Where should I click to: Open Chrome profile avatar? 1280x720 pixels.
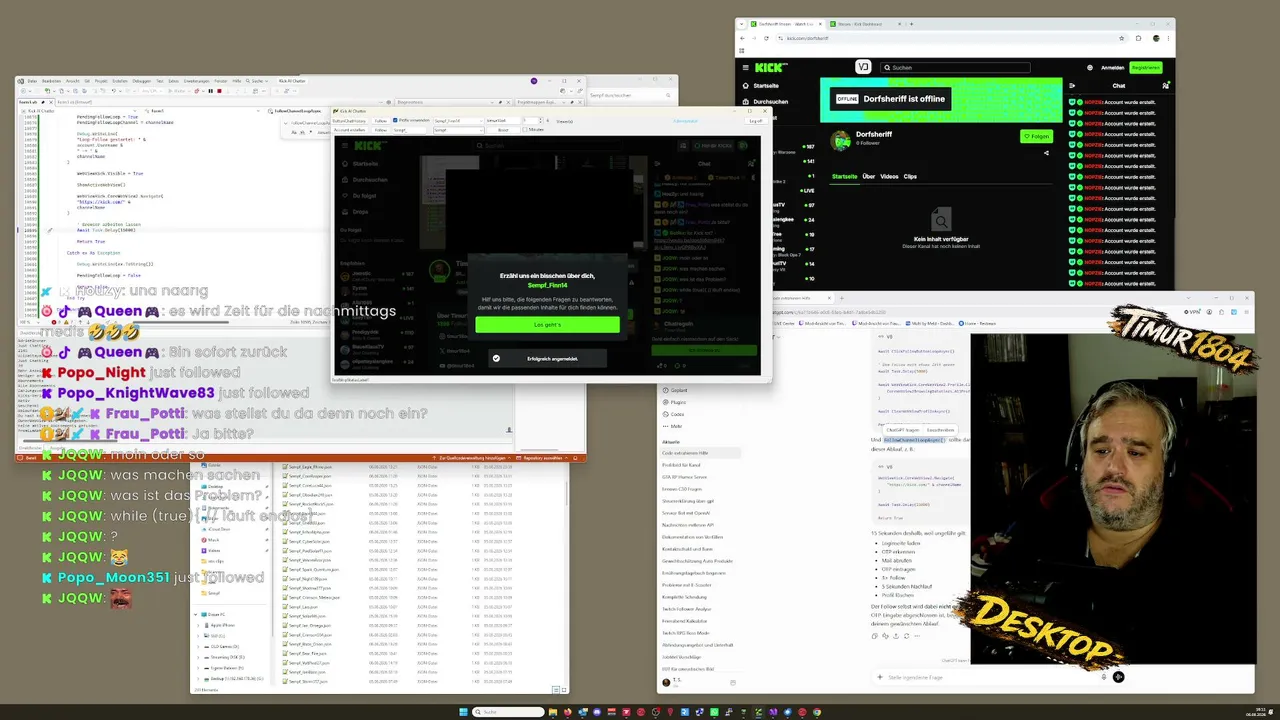click(1155, 38)
